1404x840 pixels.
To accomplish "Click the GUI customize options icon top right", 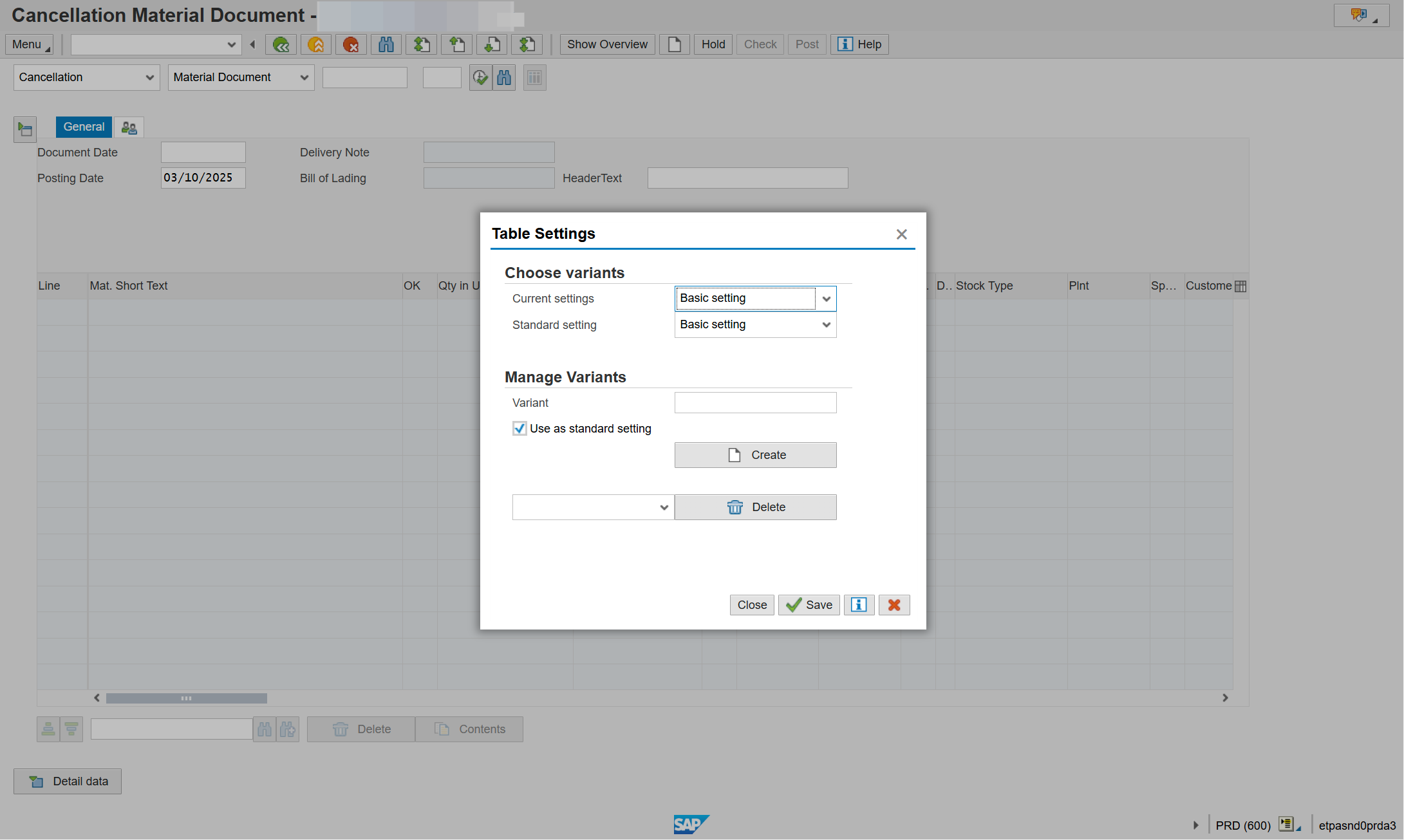I will (x=1361, y=15).
